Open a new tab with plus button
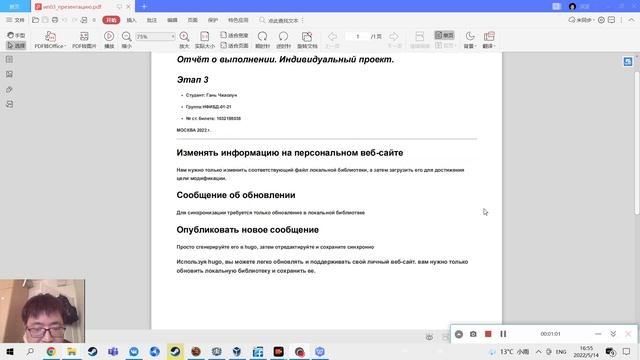 coord(144,7)
